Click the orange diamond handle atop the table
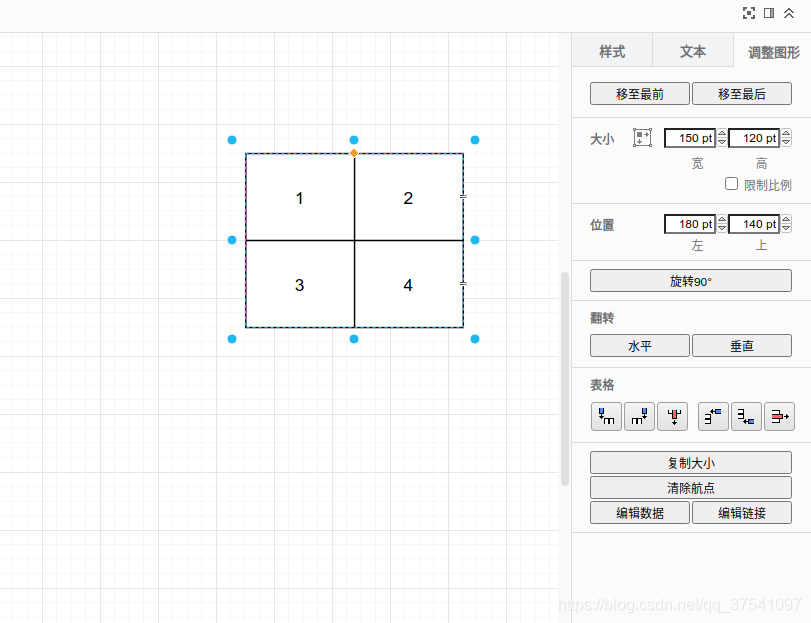 [x=354, y=153]
